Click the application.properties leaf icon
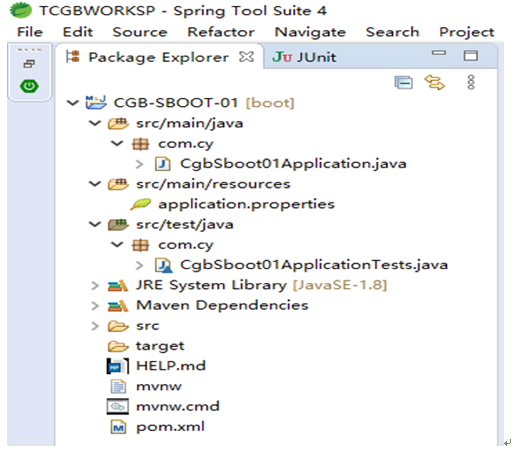The height and width of the screenshot is (453, 514). coord(140,204)
